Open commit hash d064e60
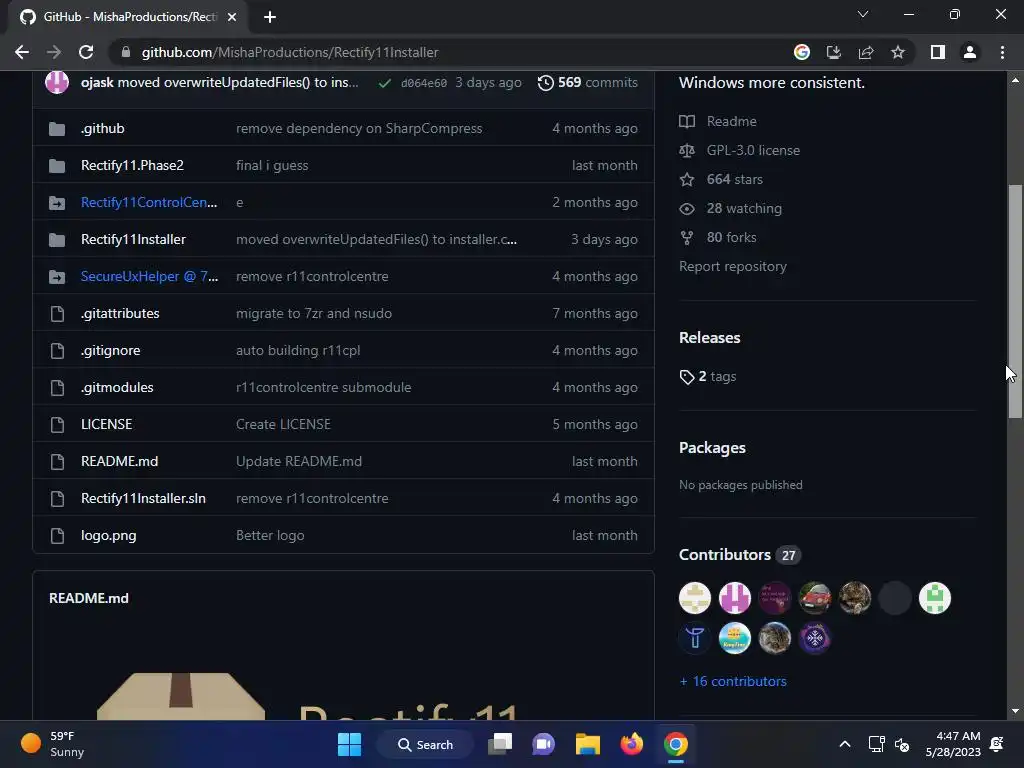 [x=424, y=83]
